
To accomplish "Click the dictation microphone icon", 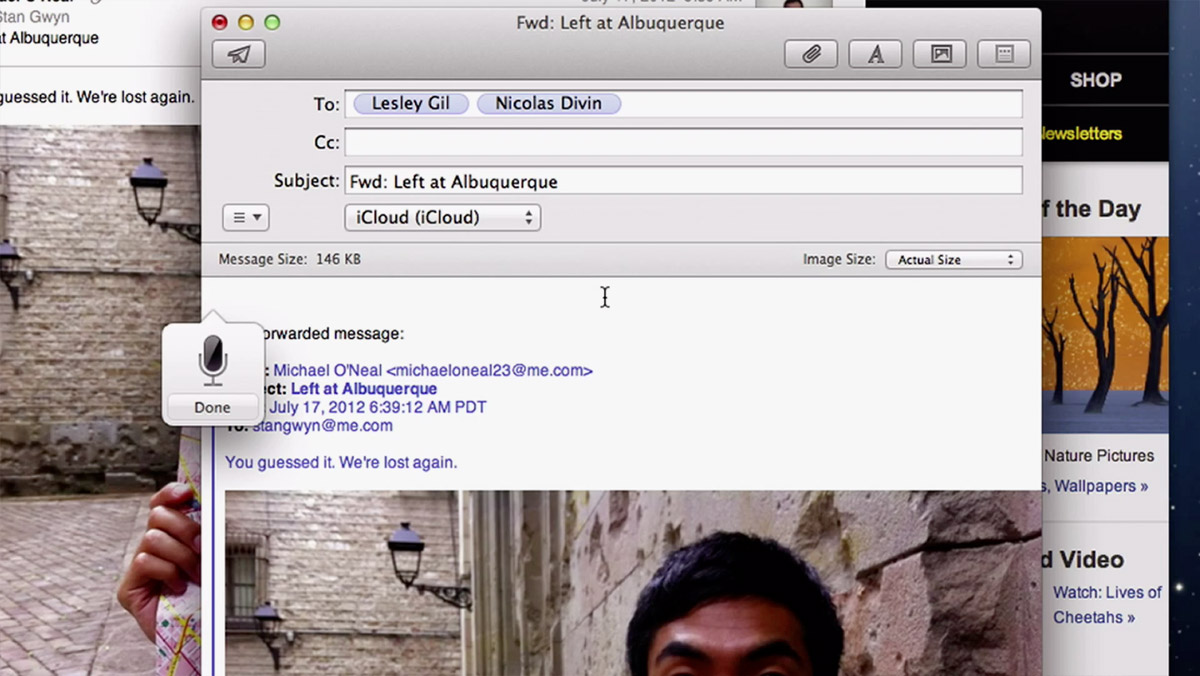I will (212, 359).
